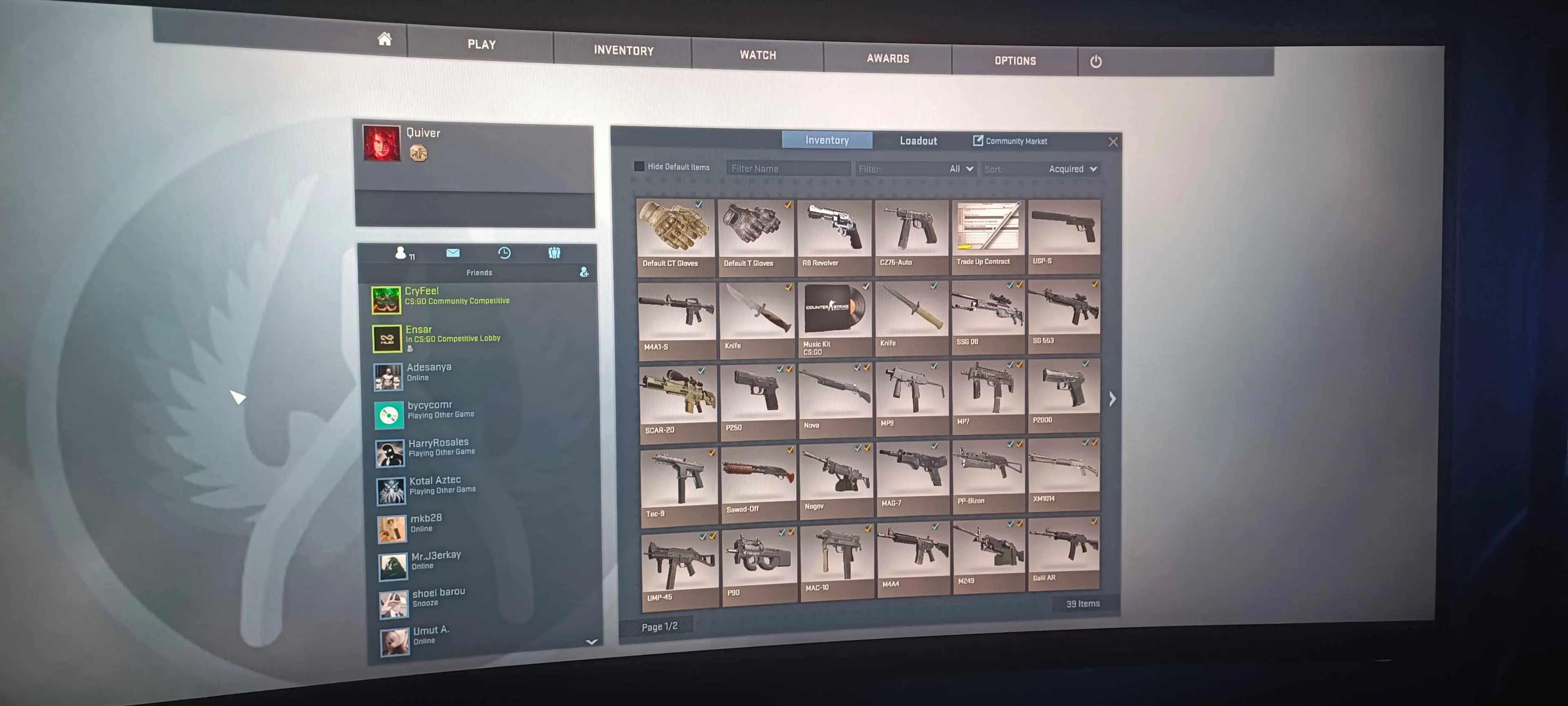Screen dimensions: 1568x706
Task: Open the friends list person icon
Action: 401,253
